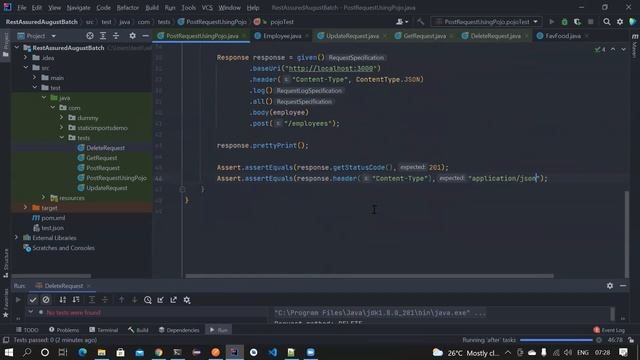This screenshot has height=360, width=640.
Task: Open Windows Start menu
Action: tap(9, 352)
